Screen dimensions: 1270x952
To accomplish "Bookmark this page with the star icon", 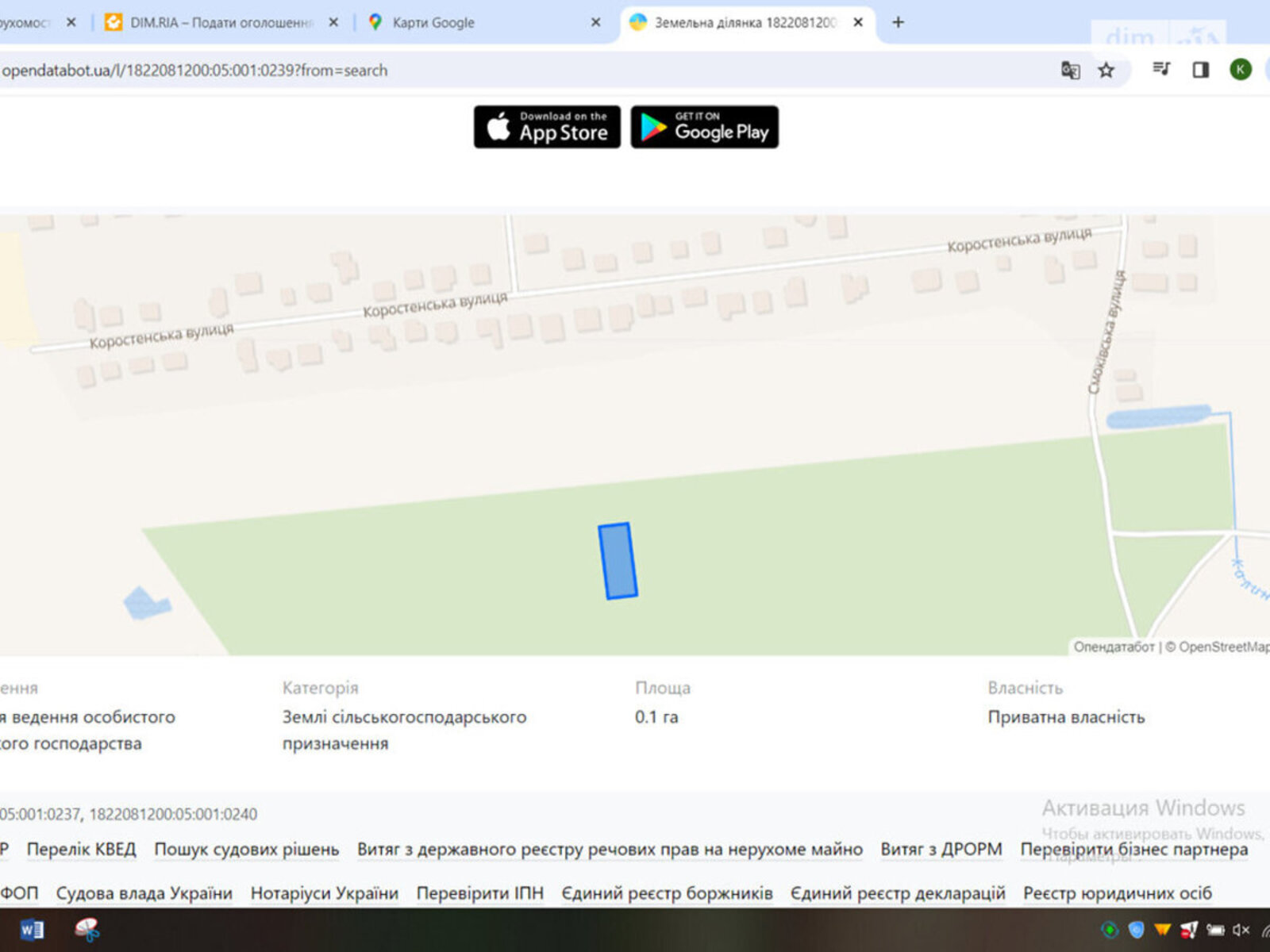I will [1106, 71].
